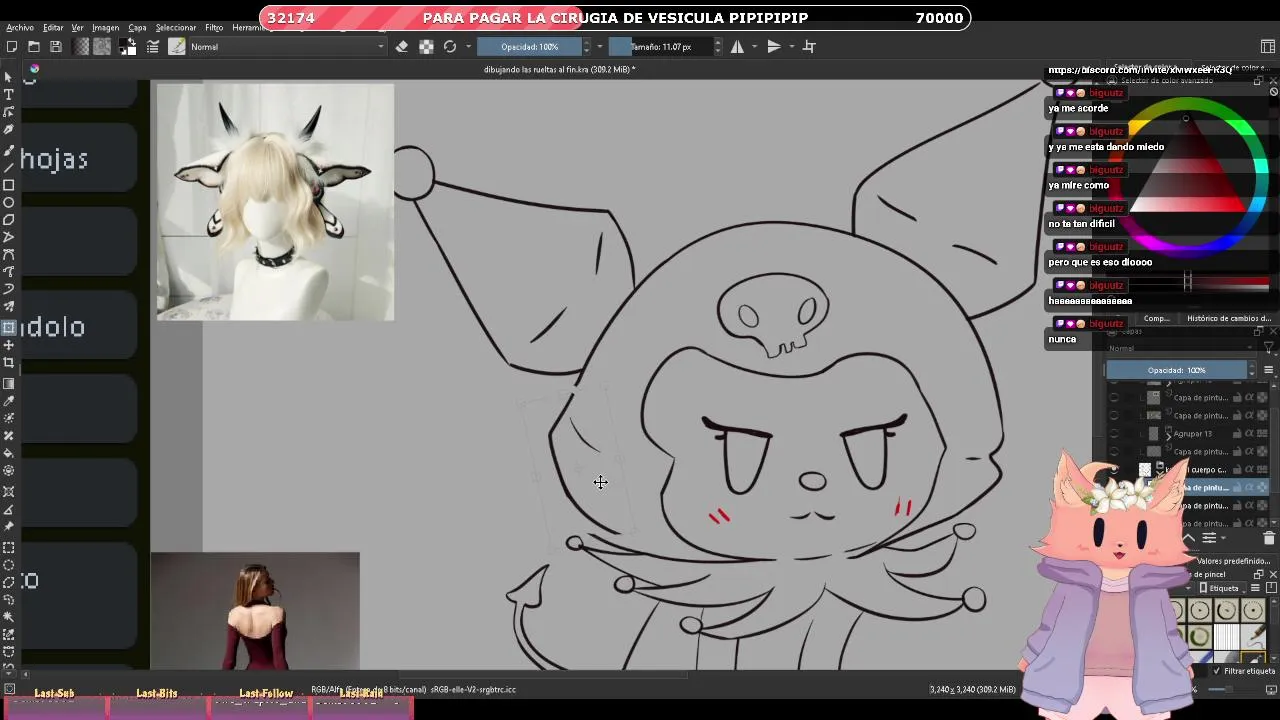Switch to the Comp... docker tab
This screenshot has width=1280, height=720.
pos(1157,319)
